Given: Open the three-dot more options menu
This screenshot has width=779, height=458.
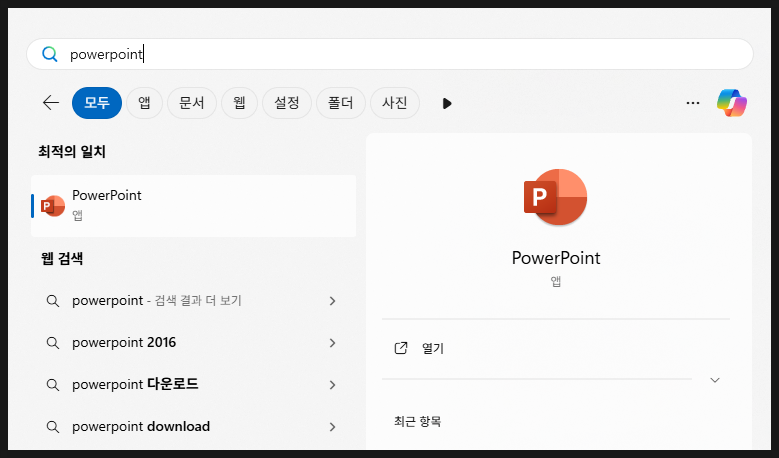Looking at the screenshot, I should click(693, 103).
